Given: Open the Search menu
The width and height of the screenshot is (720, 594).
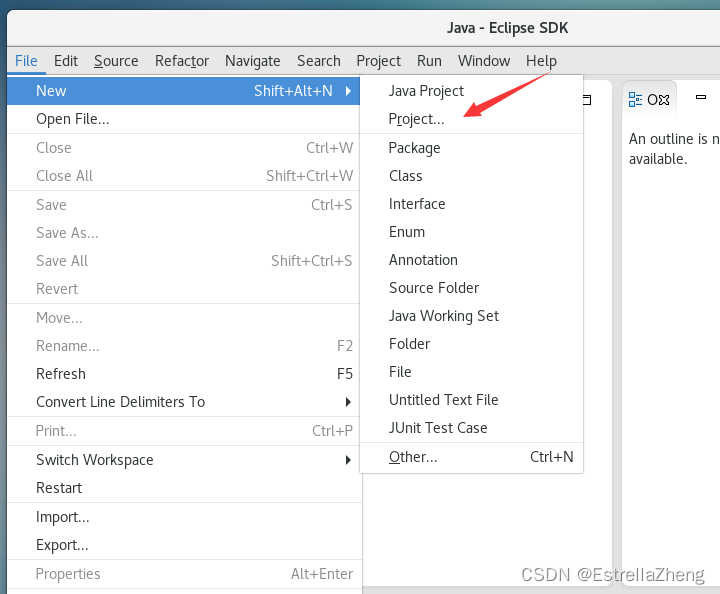Looking at the screenshot, I should coord(319,61).
